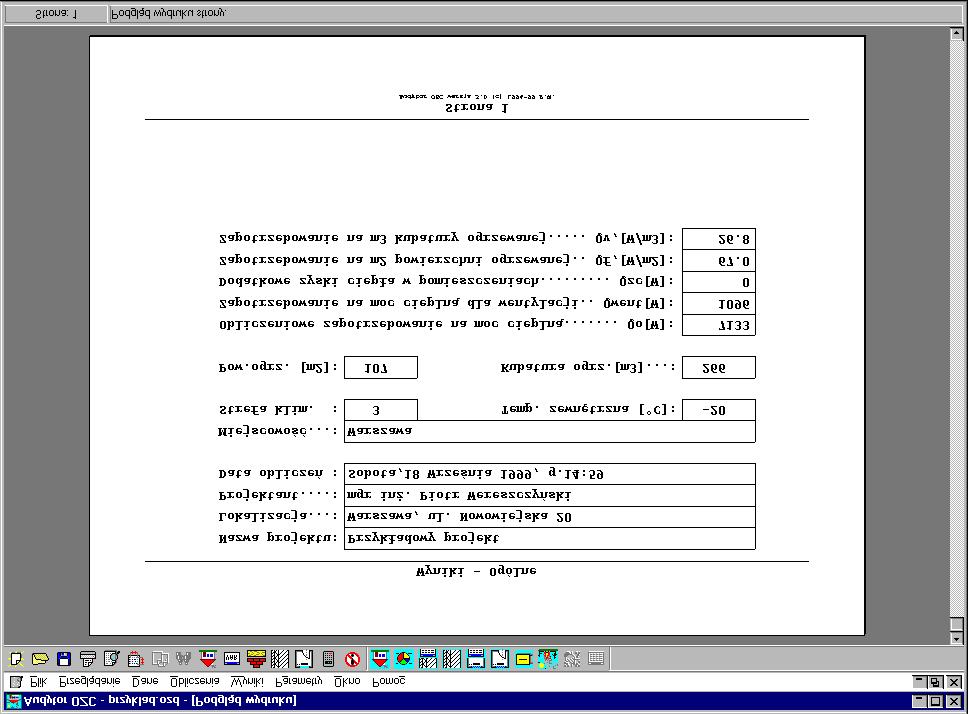Open the Parametry menu
The height and width of the screenshot is (714, 968).
point(298,681)
